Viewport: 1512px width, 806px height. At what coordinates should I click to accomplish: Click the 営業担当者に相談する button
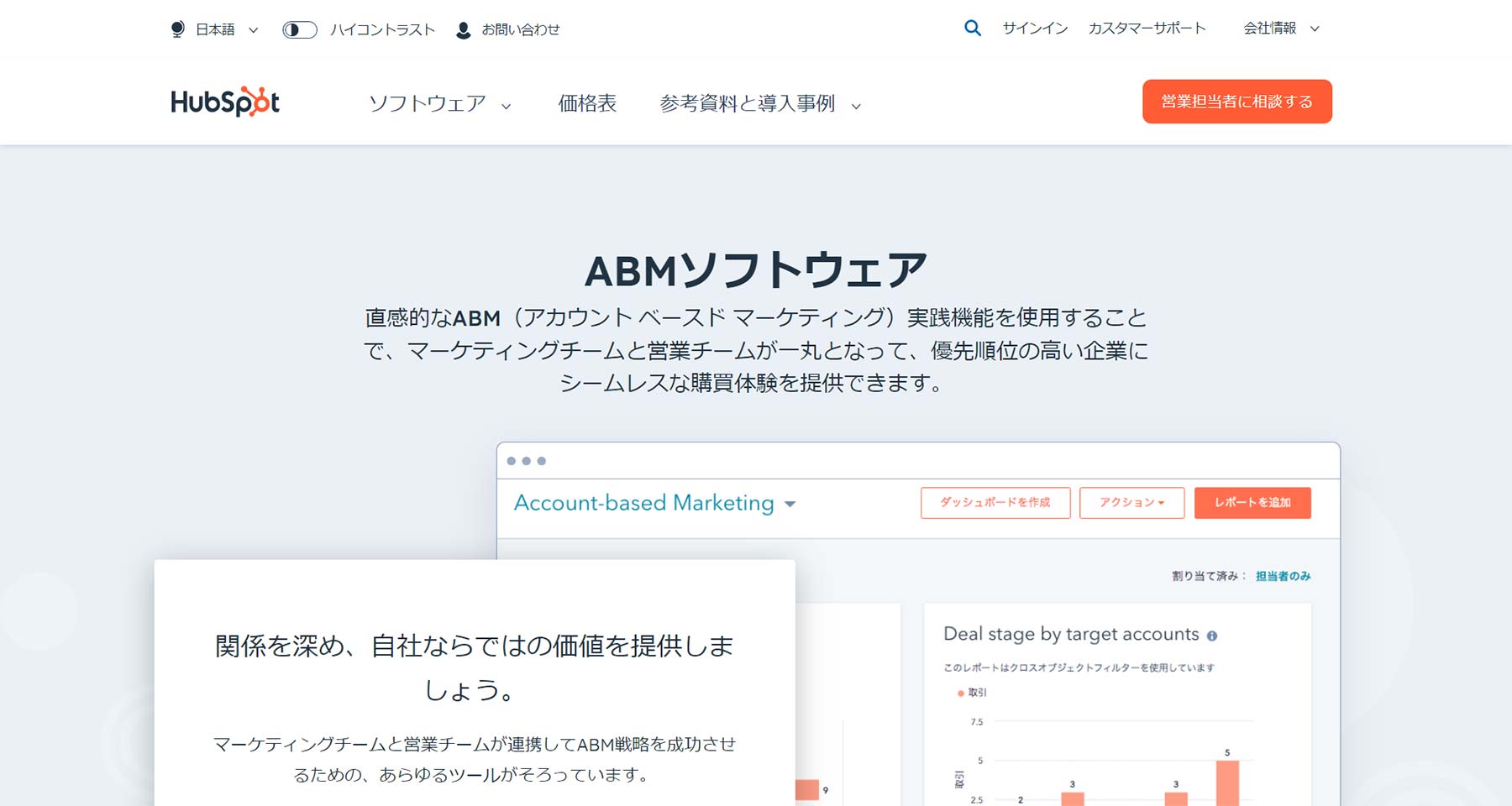(1236, 101)
